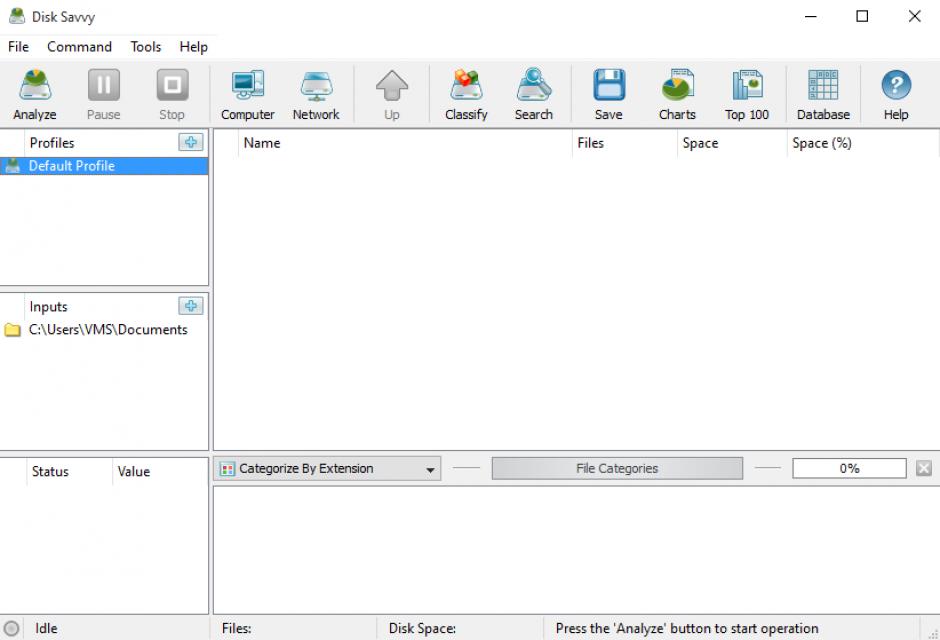
Task: Click the Idle status text
Action: (46, 629)
